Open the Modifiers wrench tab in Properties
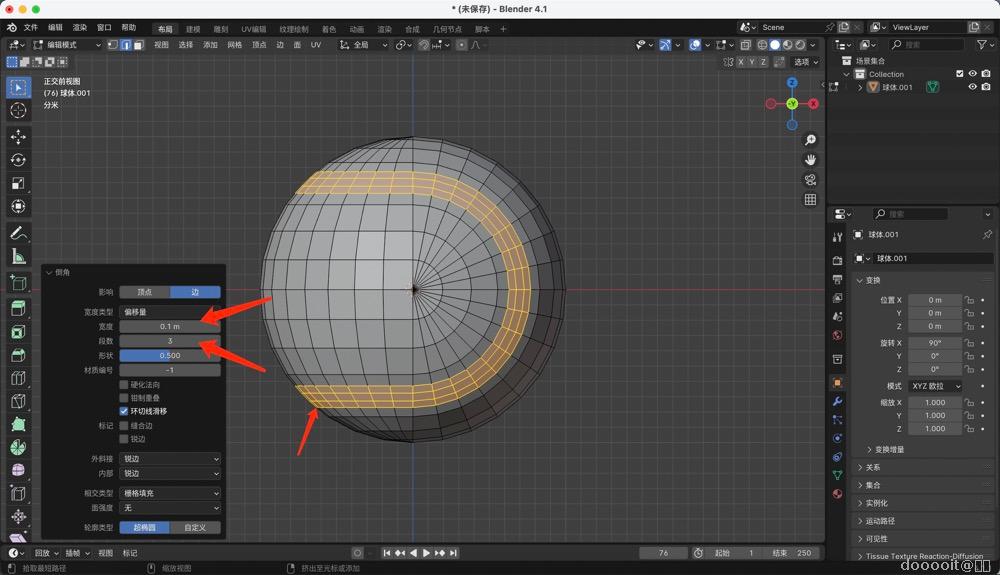Image resolution: width=1000 pixels, height=575 pixels. 837,401
